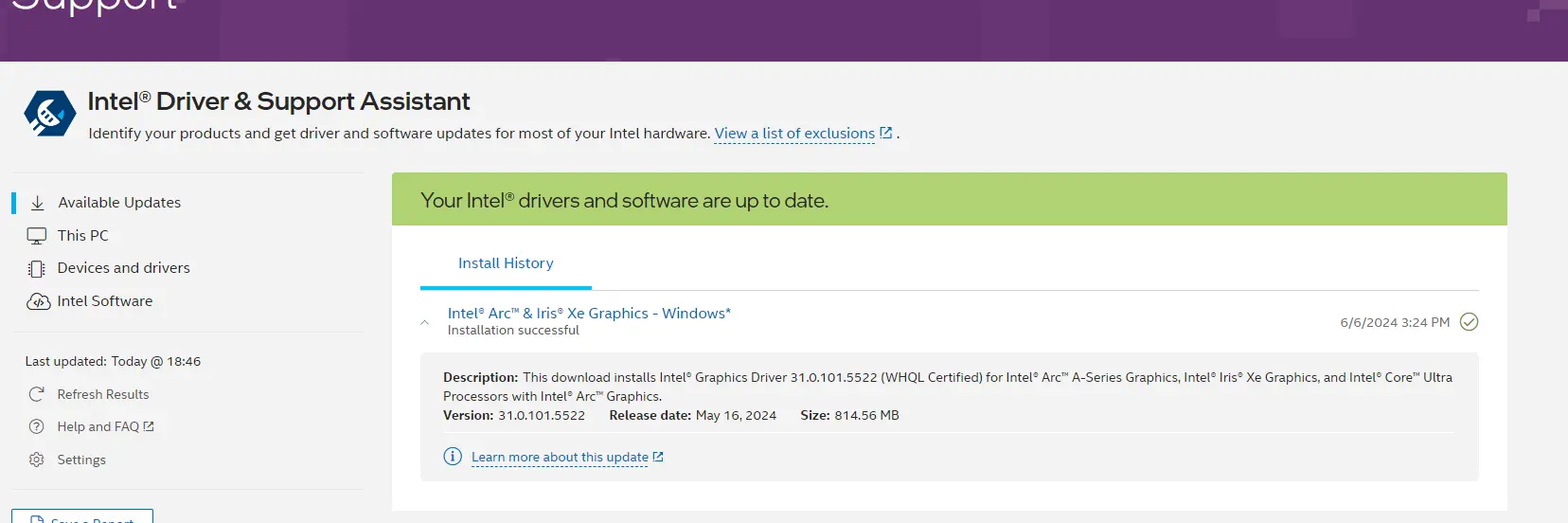Click Refresh Results
This screenshot has height=523, width=1568.
tap(103, 394)
